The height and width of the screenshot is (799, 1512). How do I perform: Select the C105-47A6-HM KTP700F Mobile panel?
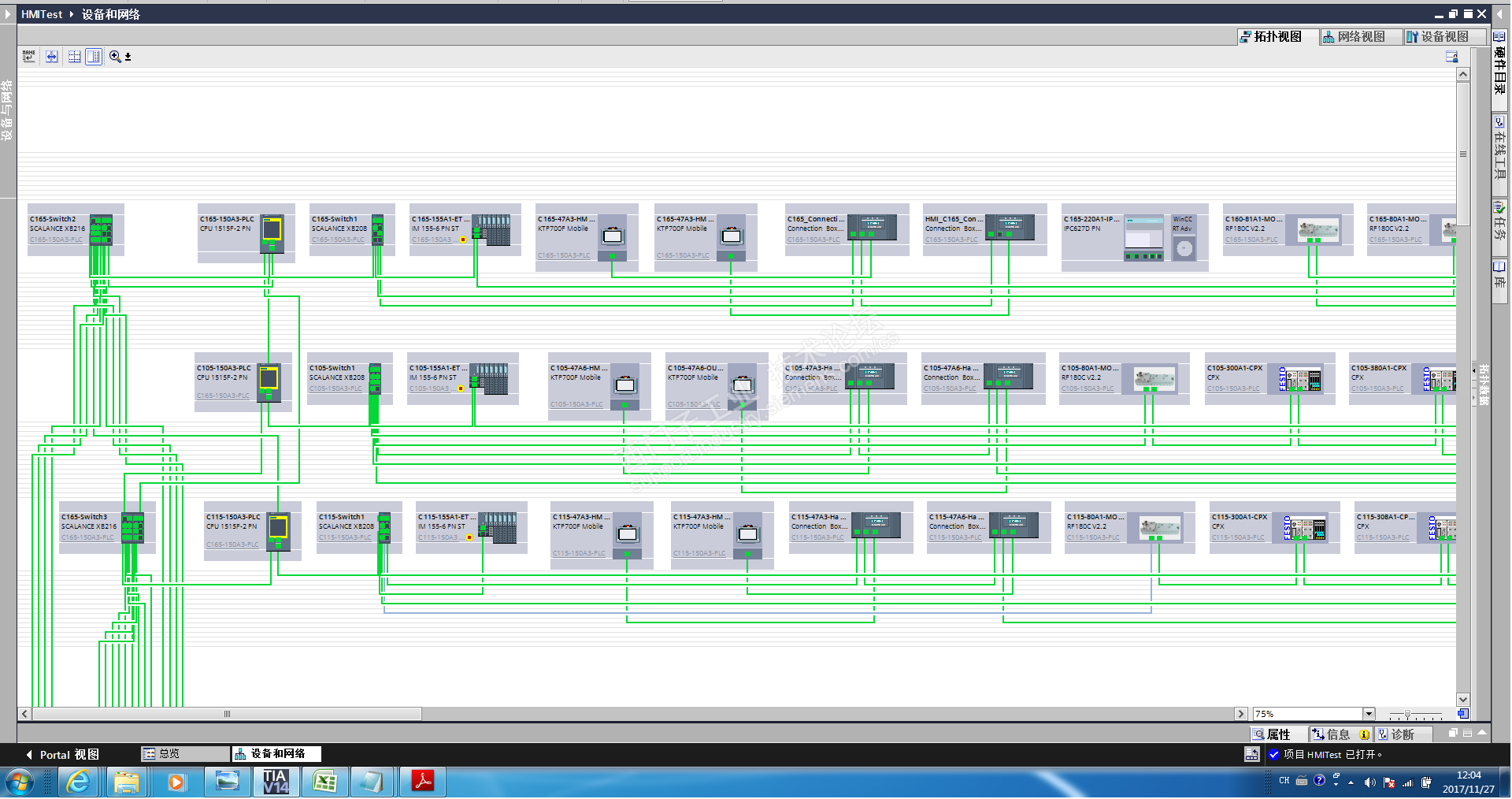point(599,386)
